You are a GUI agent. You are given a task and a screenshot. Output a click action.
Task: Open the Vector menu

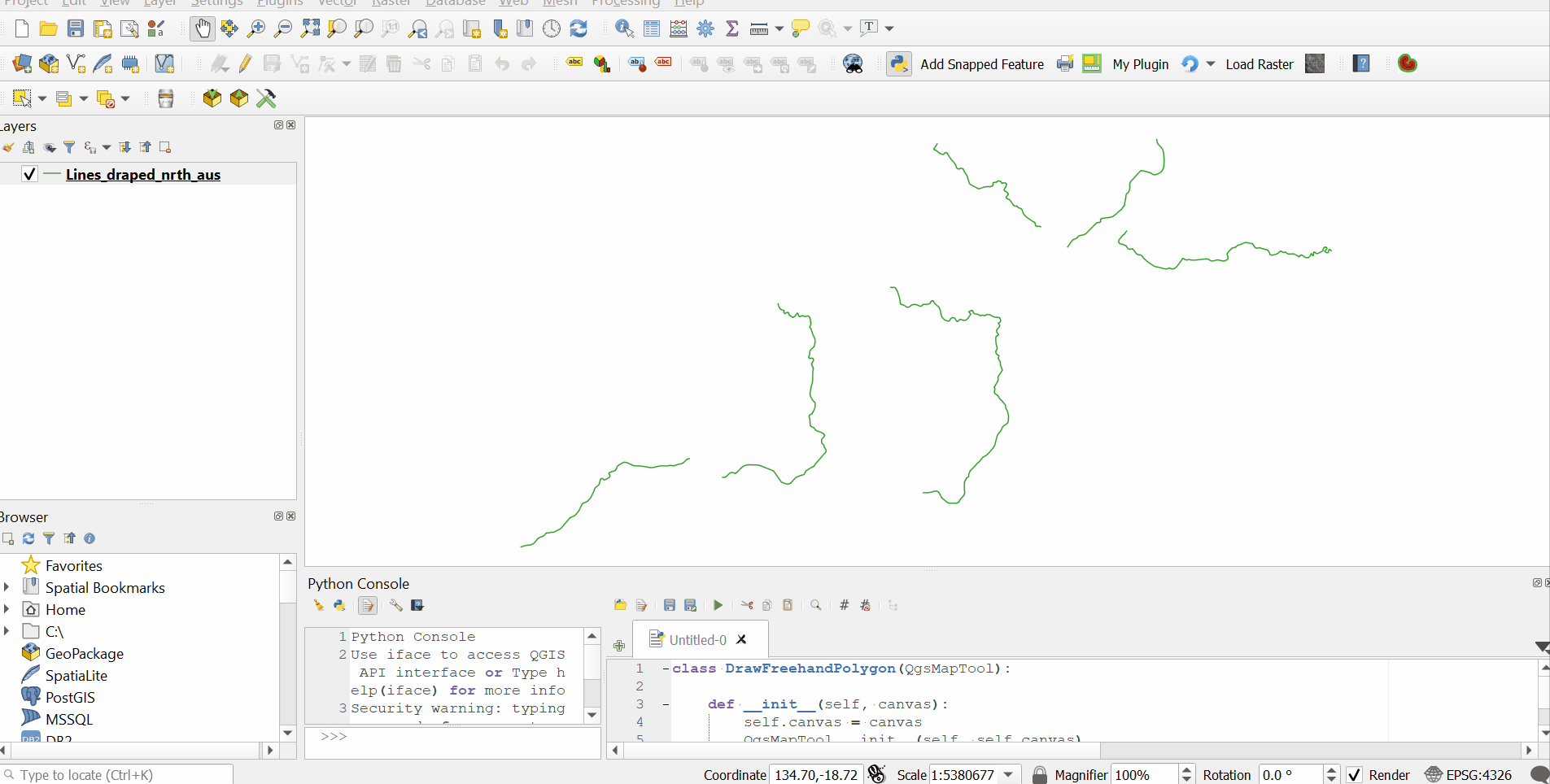click(x=335, y=3)
